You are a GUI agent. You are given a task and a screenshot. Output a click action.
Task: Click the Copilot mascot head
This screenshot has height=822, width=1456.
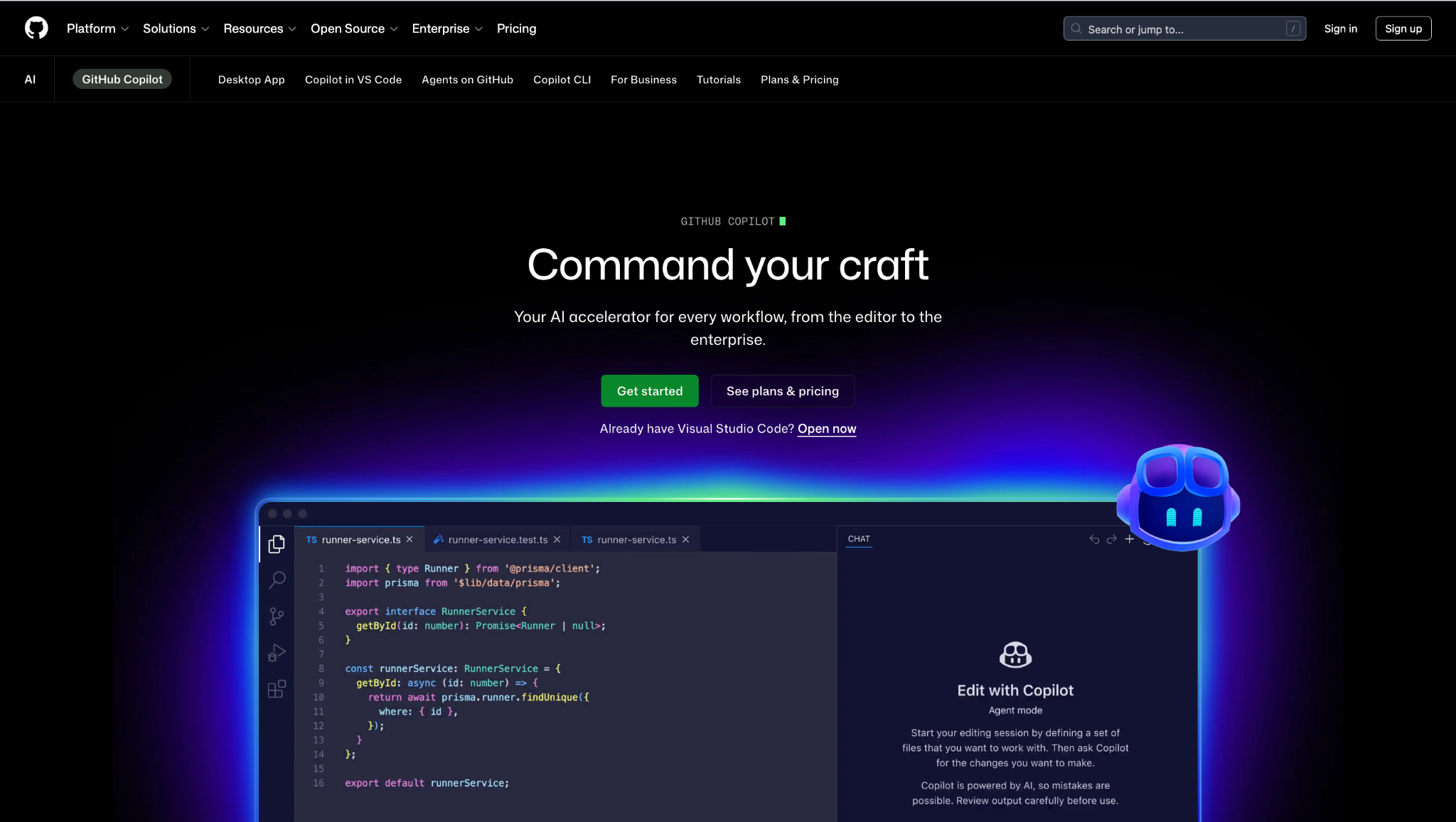(x=1179, y=498)
